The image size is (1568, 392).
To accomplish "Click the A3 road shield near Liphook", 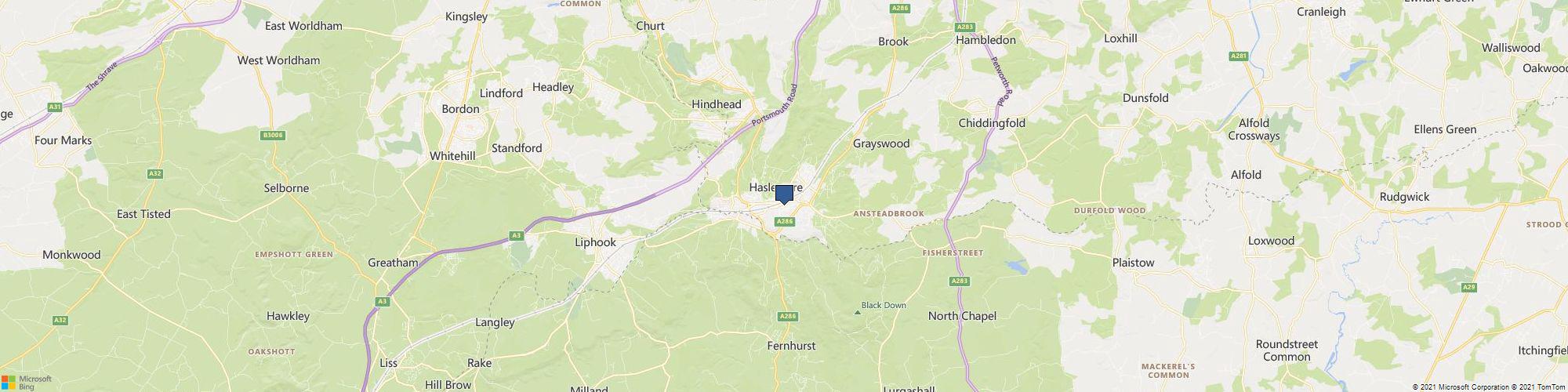I will [x=516, y=235].
